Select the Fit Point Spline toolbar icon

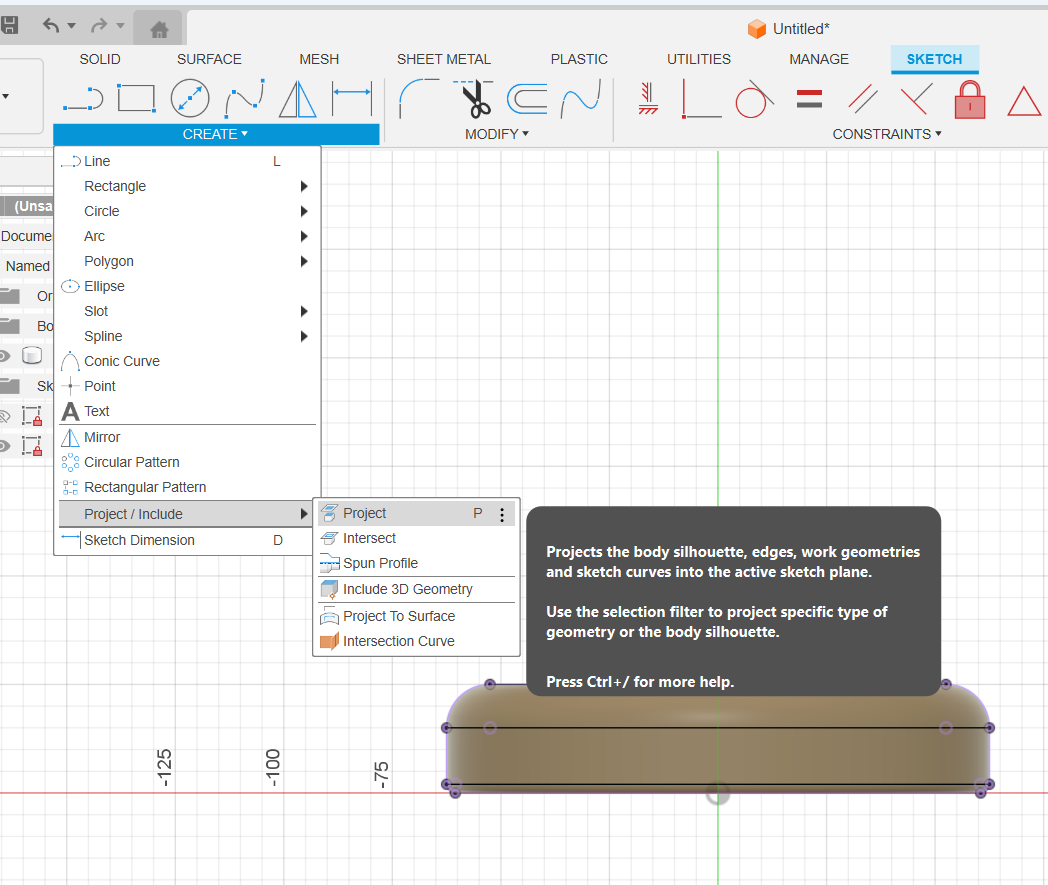[x=245, y=98]
